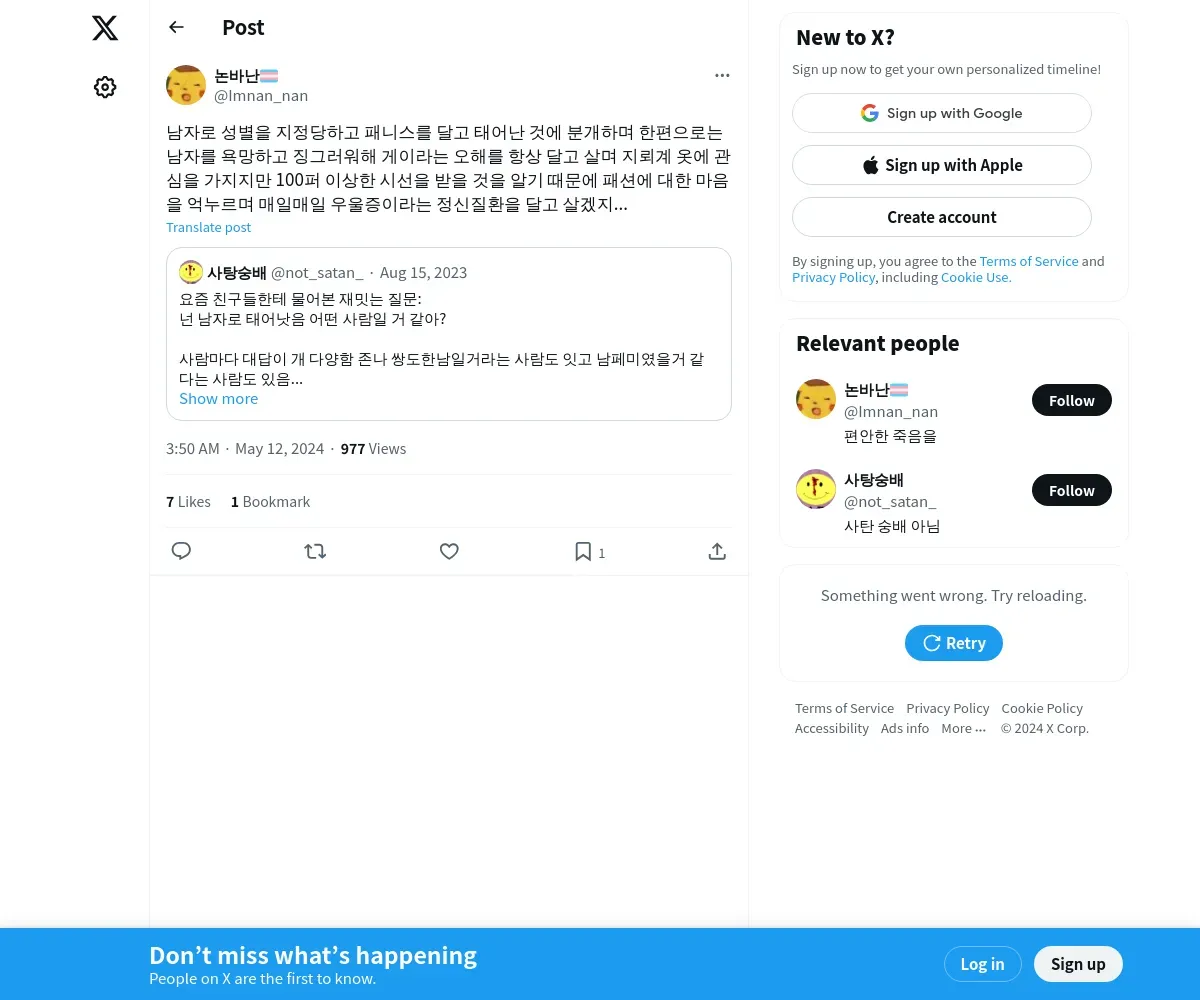Open the settings gear icon

point(105,87)
